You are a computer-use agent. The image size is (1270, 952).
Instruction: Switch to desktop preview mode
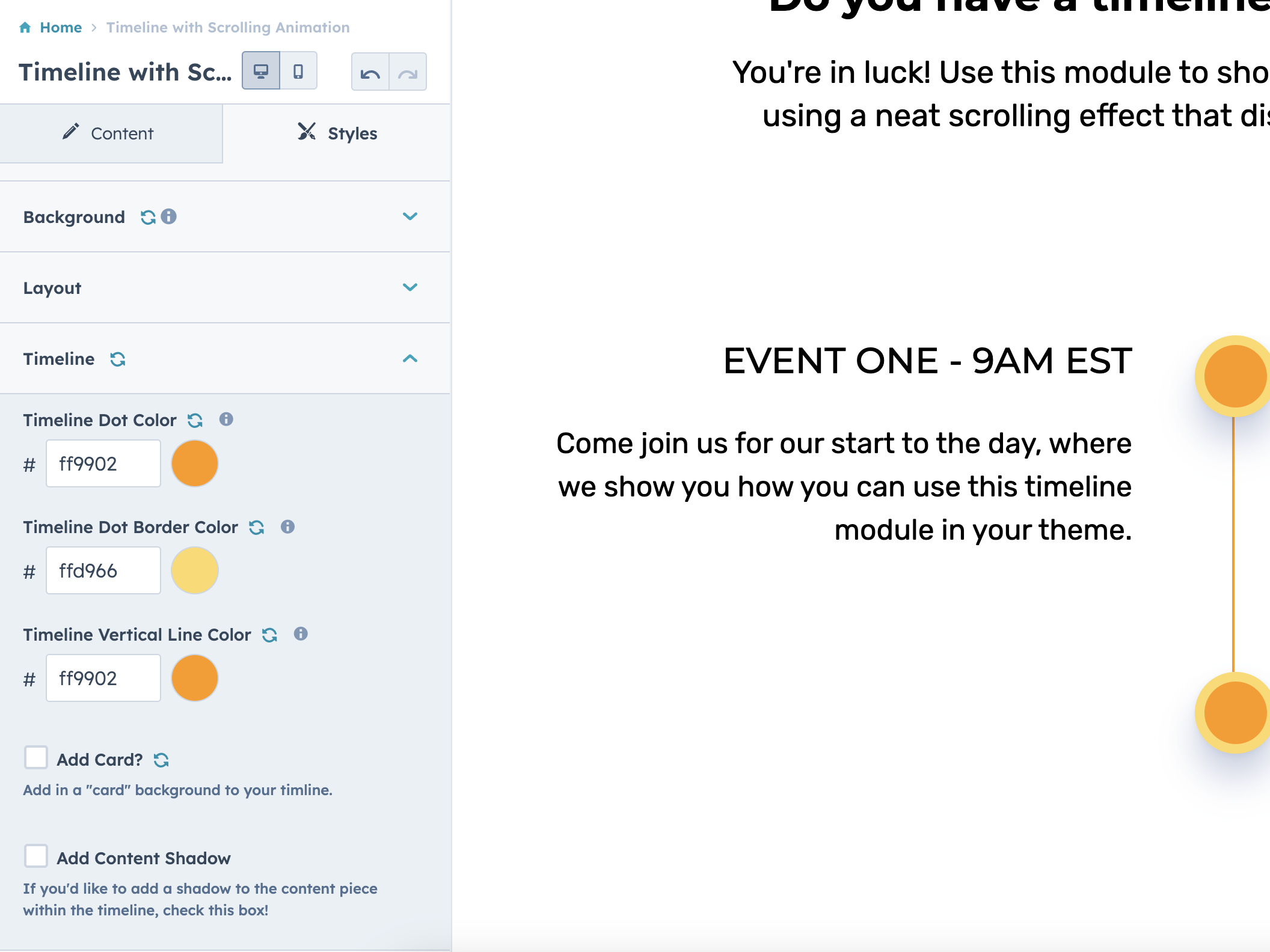tap(260, 70)
